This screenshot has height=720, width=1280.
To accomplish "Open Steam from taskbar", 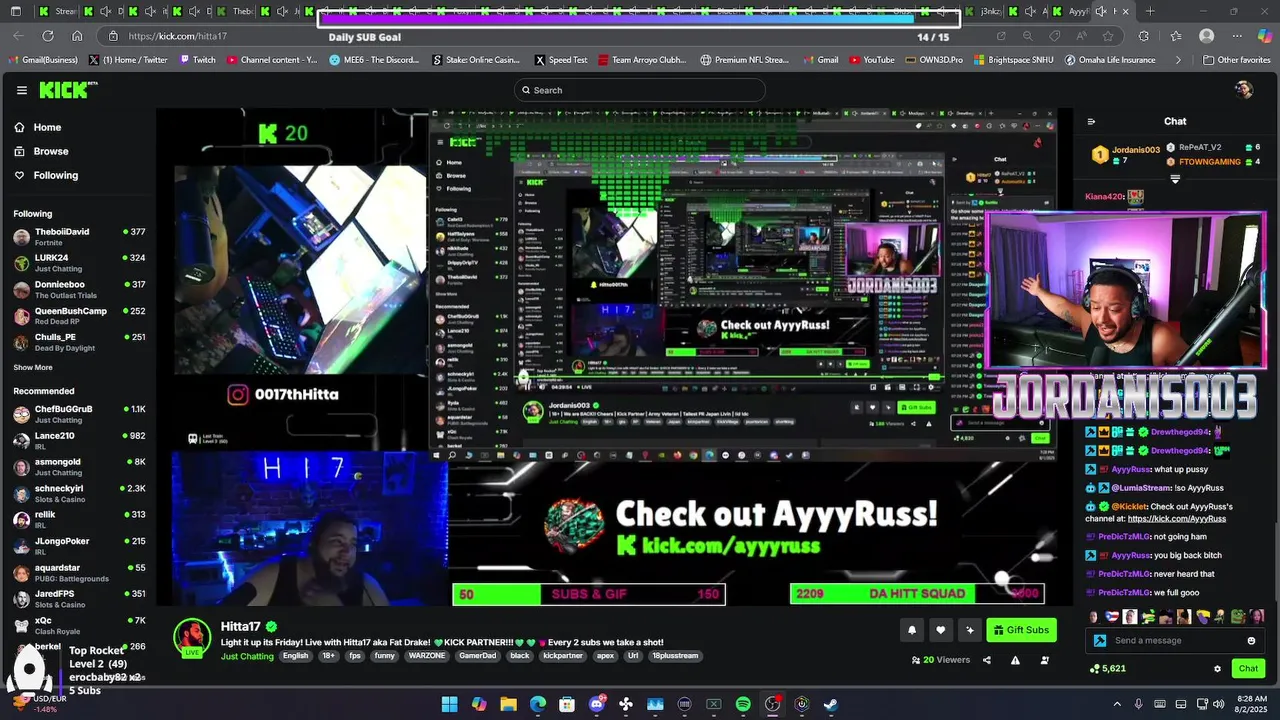I will point(831,704).
